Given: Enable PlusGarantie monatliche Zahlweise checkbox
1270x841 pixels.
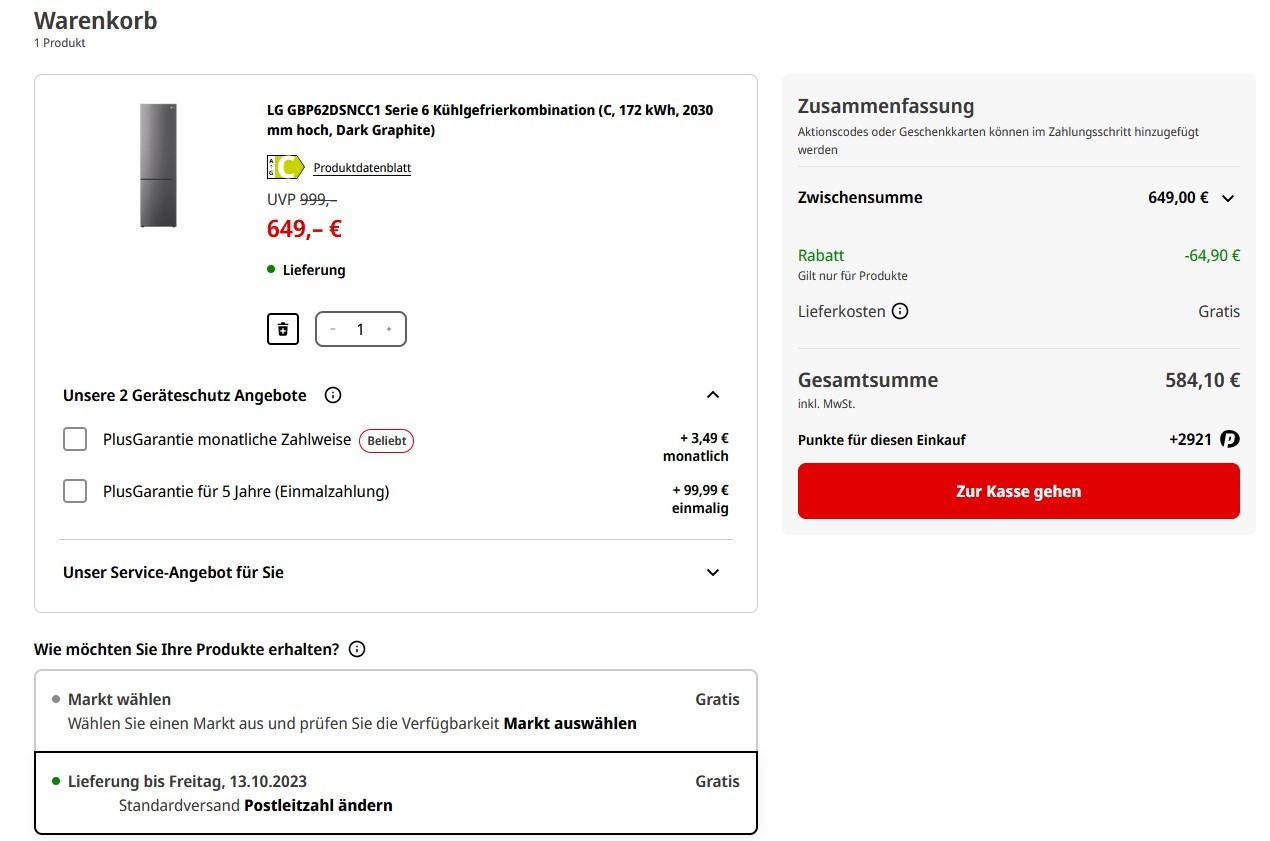Looking at the screenshot, I should pos(75,439).
